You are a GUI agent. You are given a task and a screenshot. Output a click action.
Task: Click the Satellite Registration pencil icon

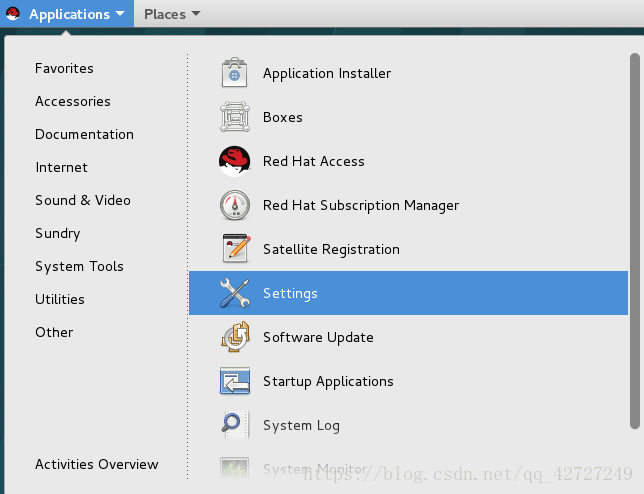(x=236, y=249)
